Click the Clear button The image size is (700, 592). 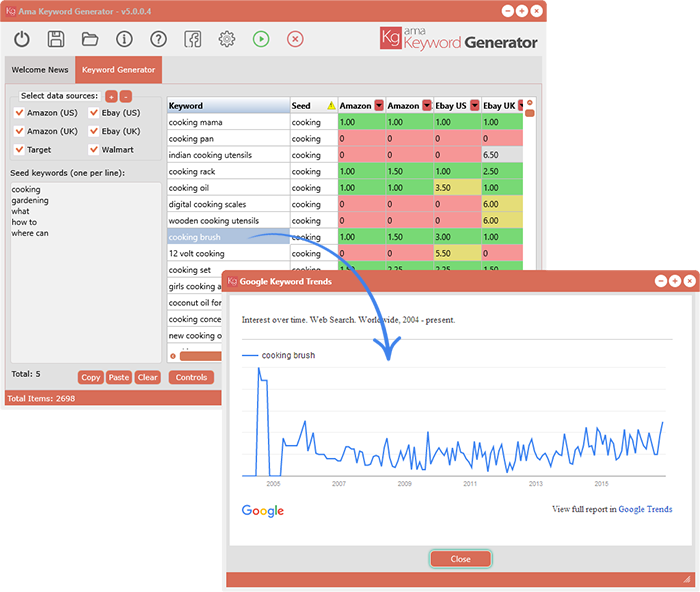pos(147,377)
